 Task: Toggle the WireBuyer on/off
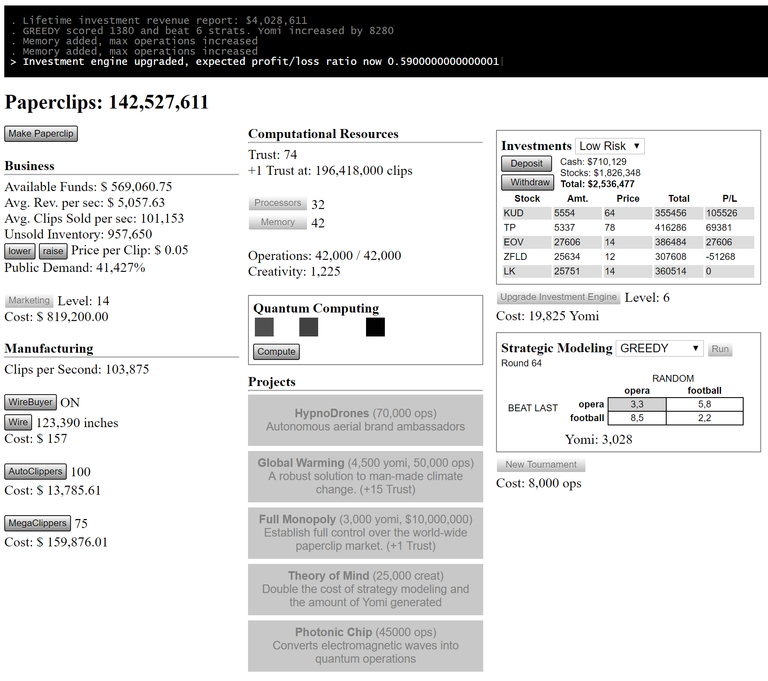click(x=30, y=402)
